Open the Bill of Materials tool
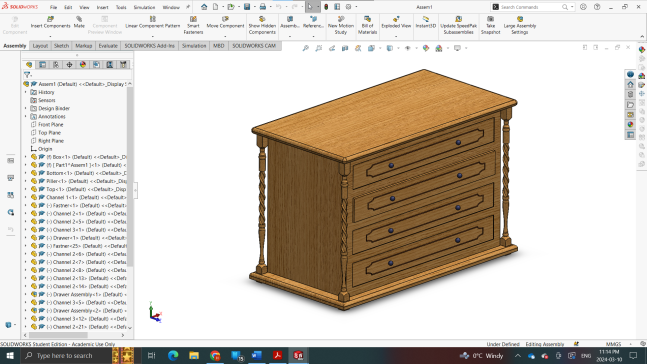Image resolution: width=647 pixels, height=364 pixels. tap(367, 26)
